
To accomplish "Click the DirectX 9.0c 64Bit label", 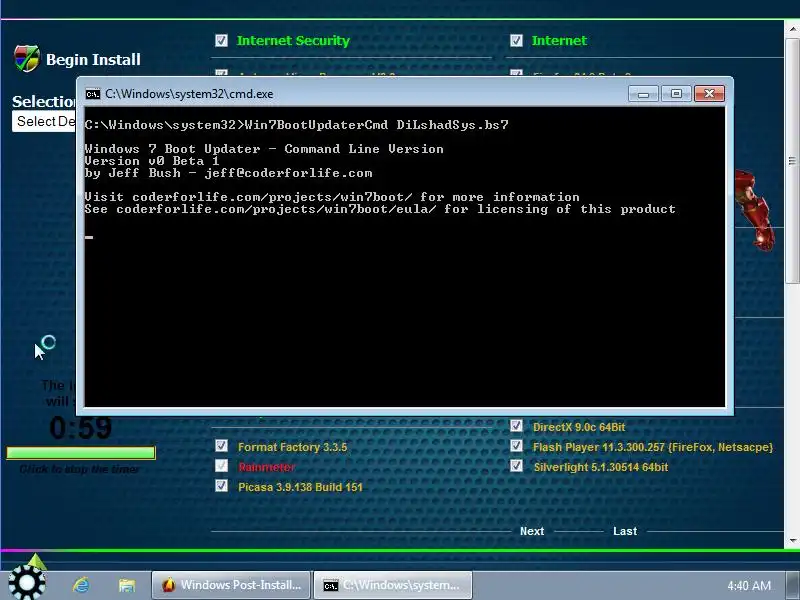I will pyautogui.click(x=579, y=428).
